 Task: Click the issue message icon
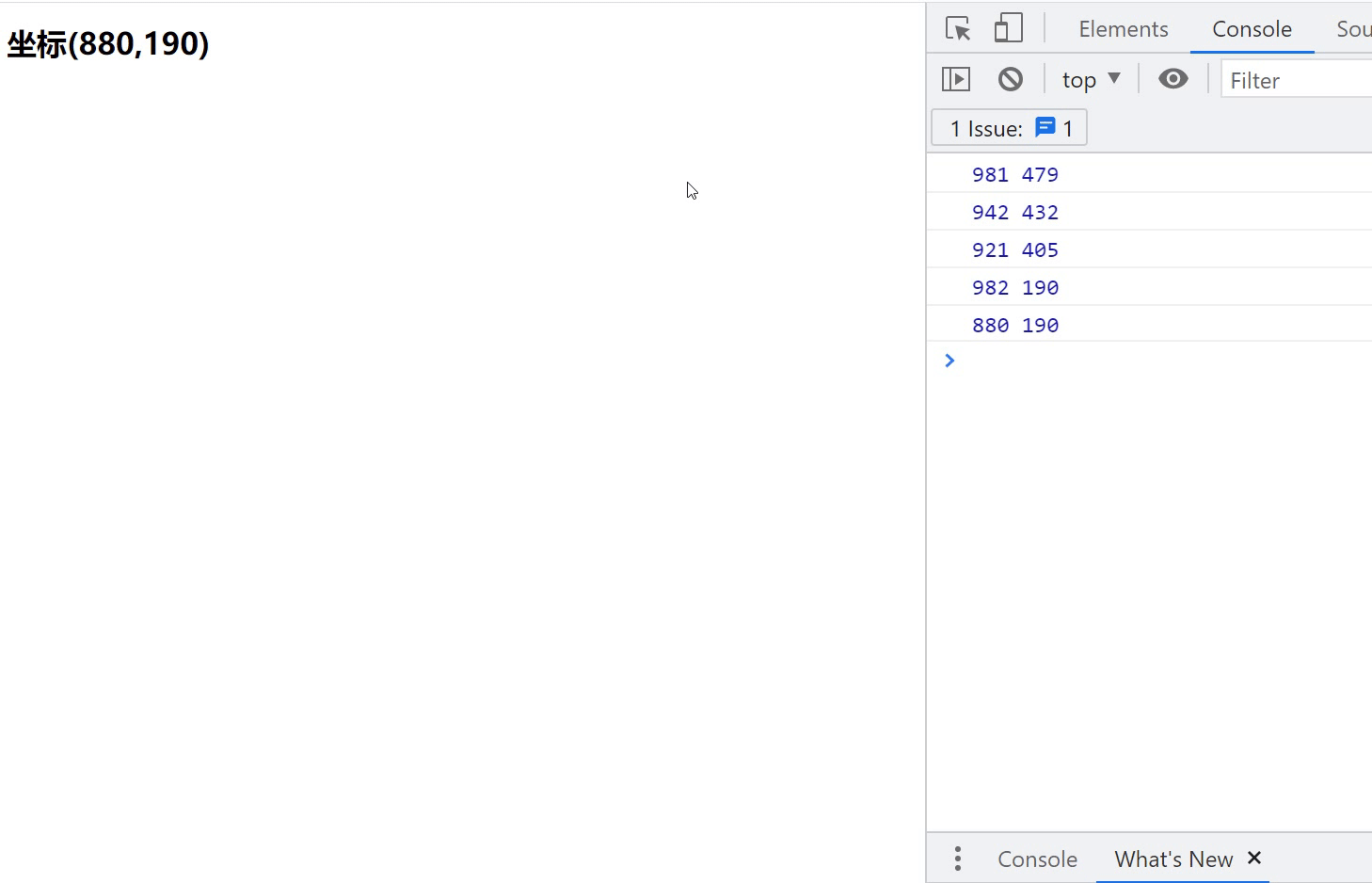click(1045, 127)
